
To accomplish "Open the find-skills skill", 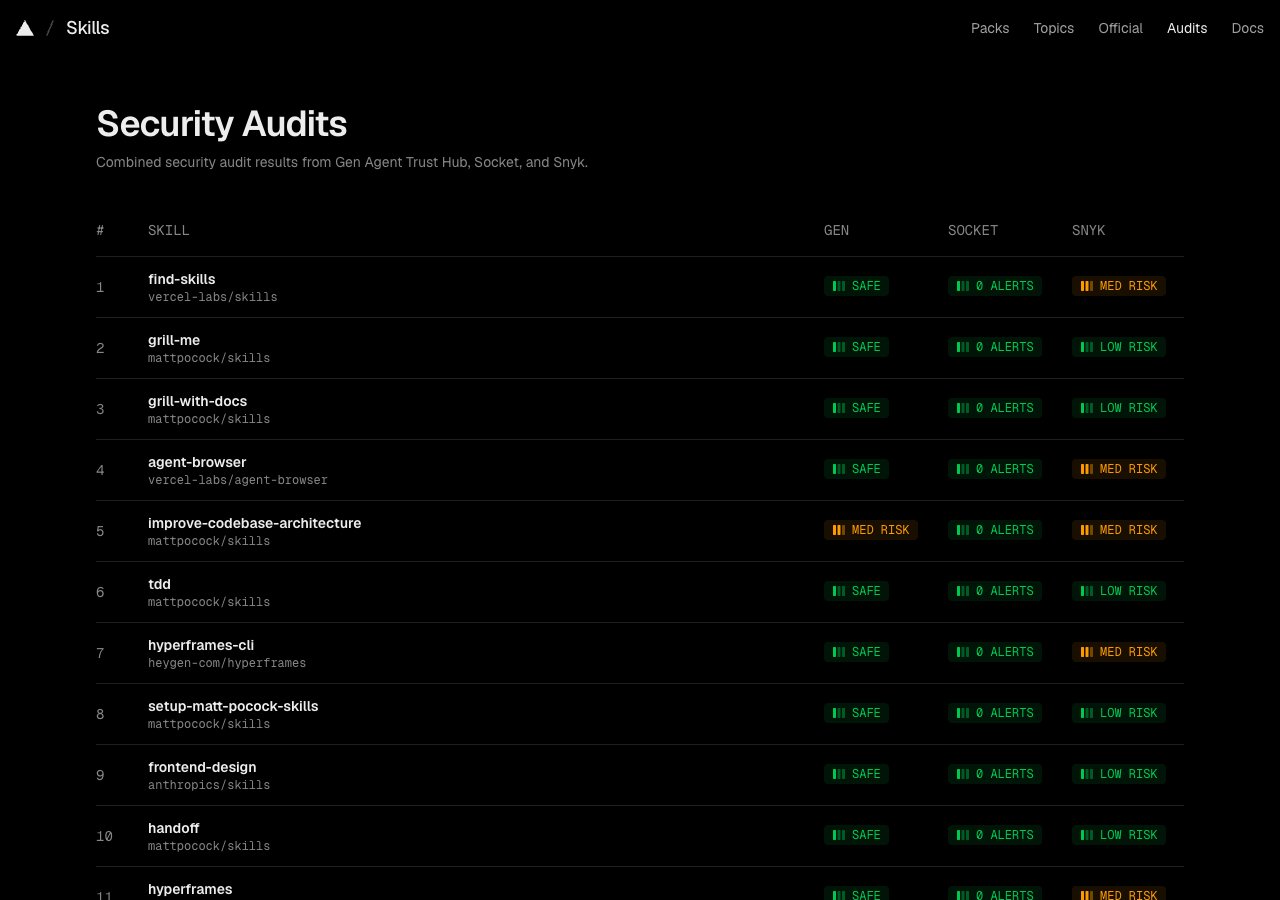I will click(640, 287).
